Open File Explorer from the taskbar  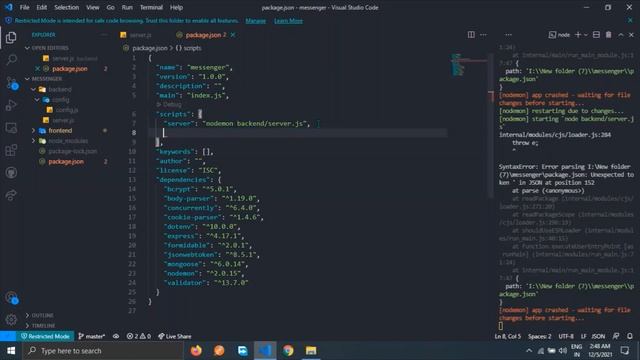[311, 351]
